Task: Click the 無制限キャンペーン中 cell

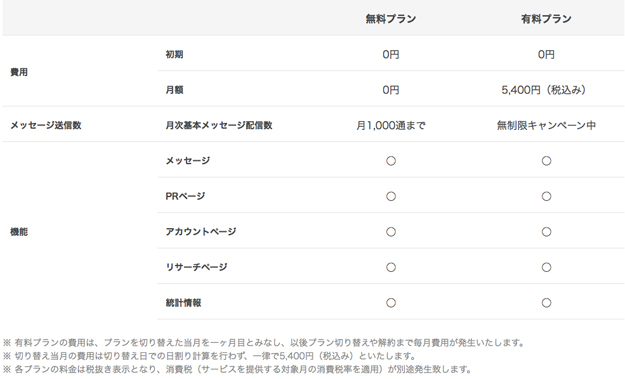Action: click(x=546, y=126)
